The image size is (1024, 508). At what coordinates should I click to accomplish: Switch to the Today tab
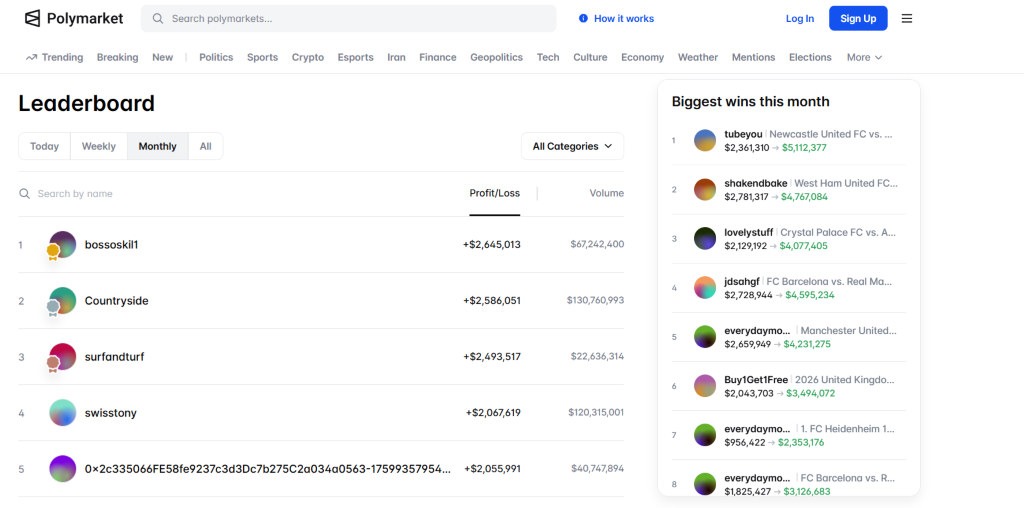(x=44, y=146)
